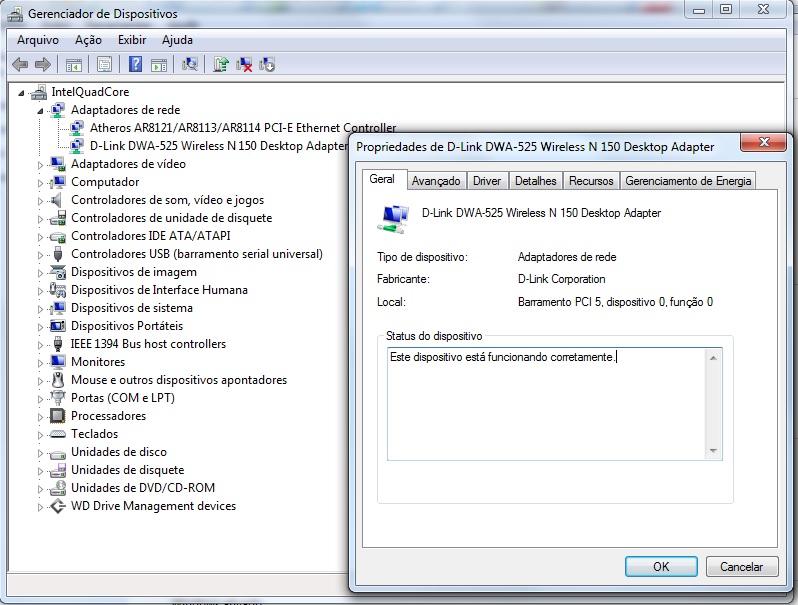Open the Exibir menu
The height and width of the screenshot is (605, 798).
point(132,40)
